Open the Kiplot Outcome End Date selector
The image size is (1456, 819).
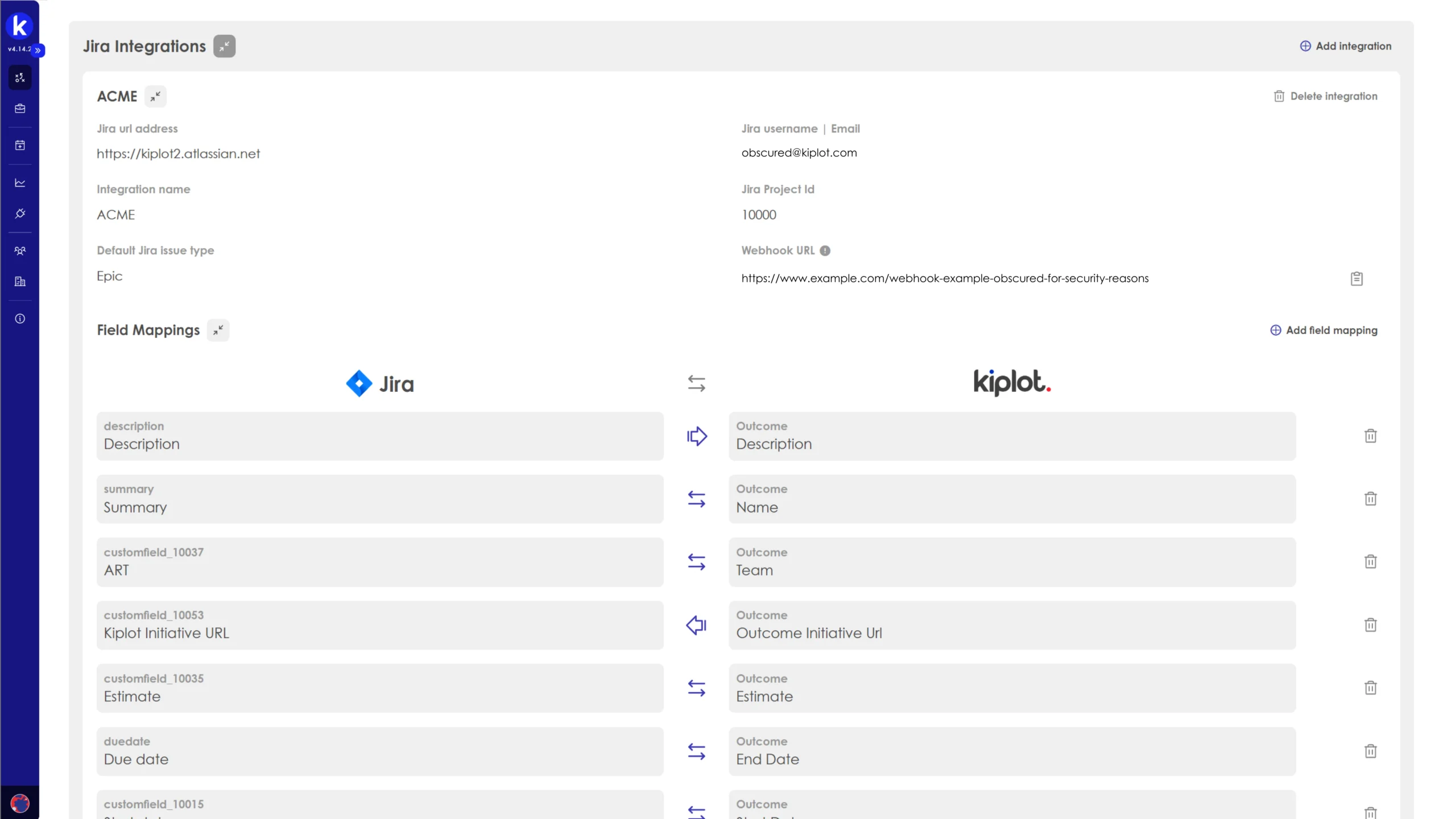(x=1012, y=751)
